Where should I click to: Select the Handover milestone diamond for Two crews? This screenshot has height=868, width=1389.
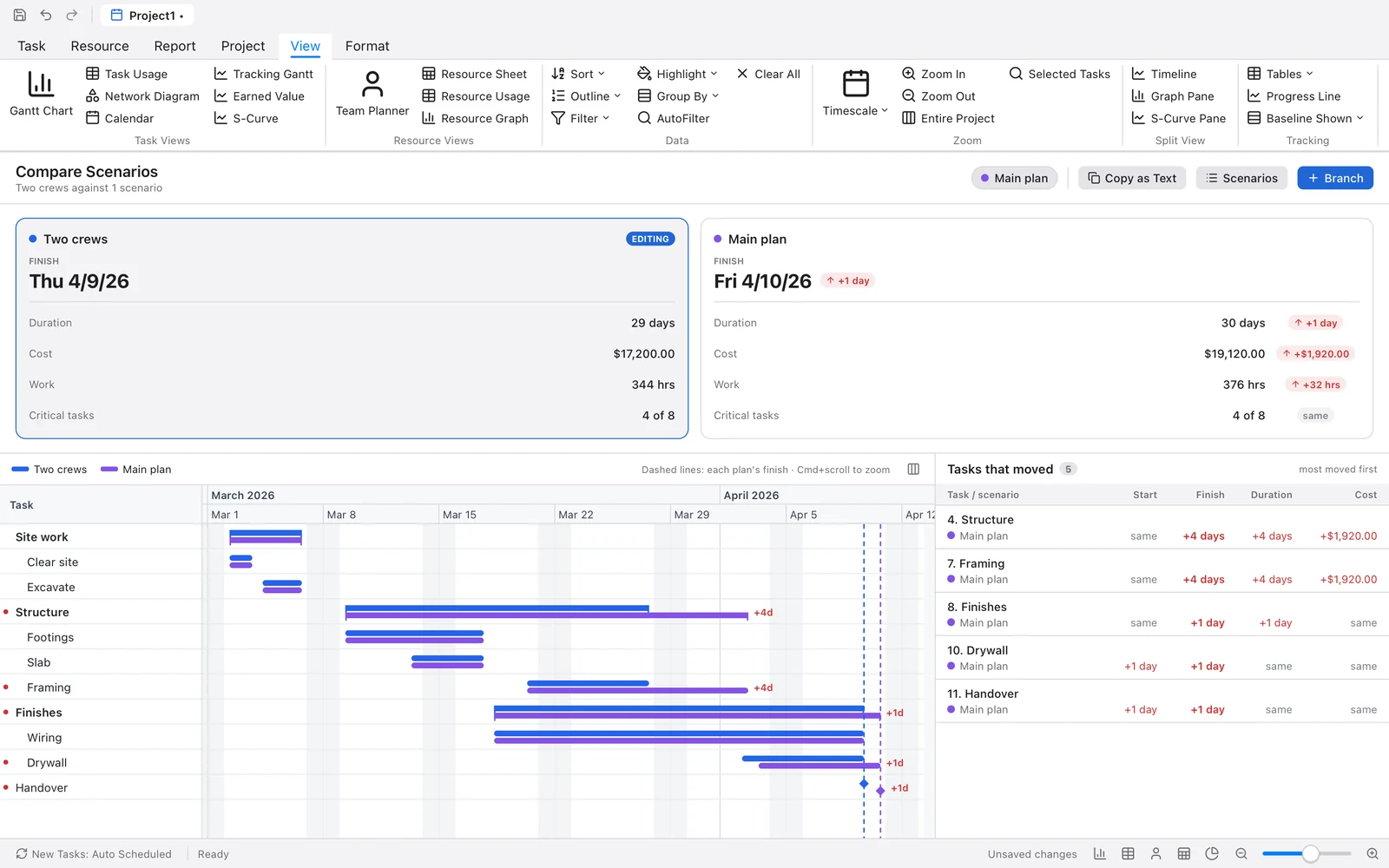pos(864,784)
